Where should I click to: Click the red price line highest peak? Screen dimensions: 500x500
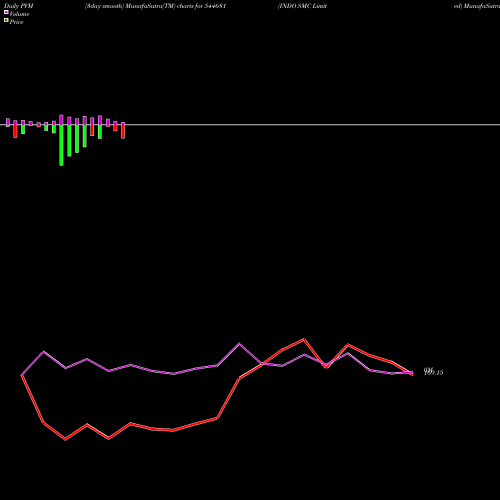[304, 340]
